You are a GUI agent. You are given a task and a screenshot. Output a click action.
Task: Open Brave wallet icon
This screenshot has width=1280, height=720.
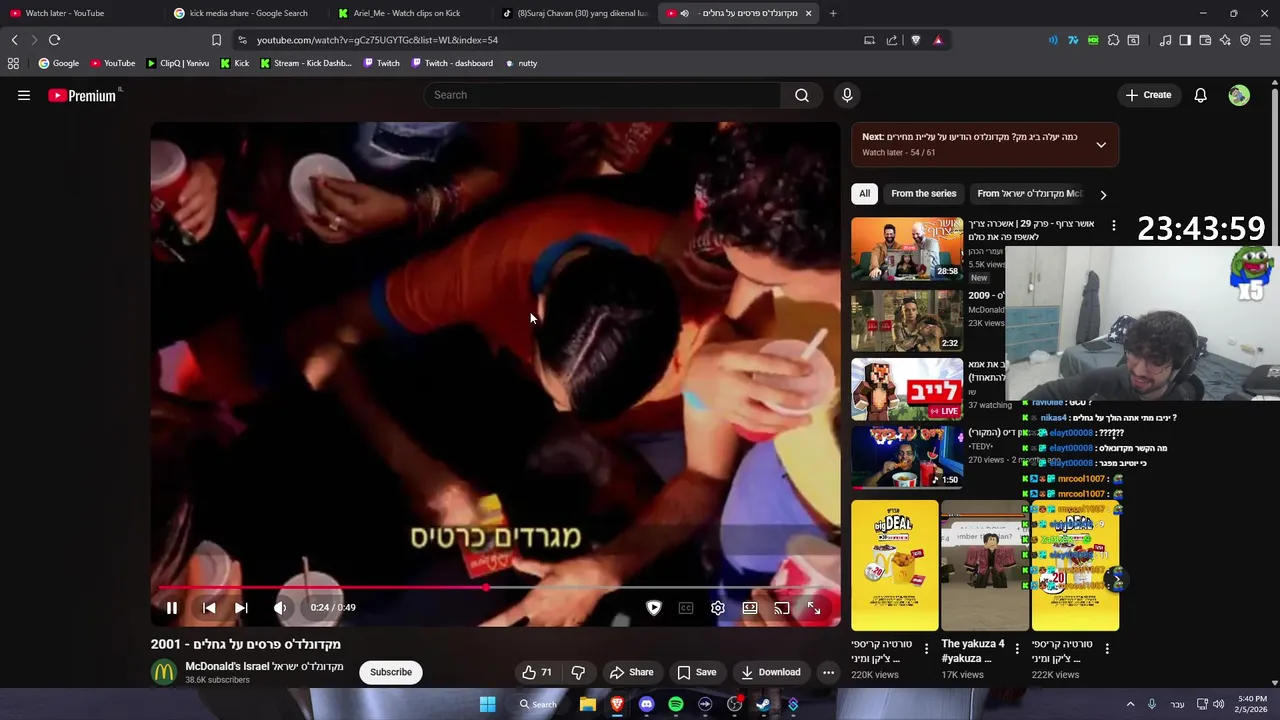click(1205, 40)
